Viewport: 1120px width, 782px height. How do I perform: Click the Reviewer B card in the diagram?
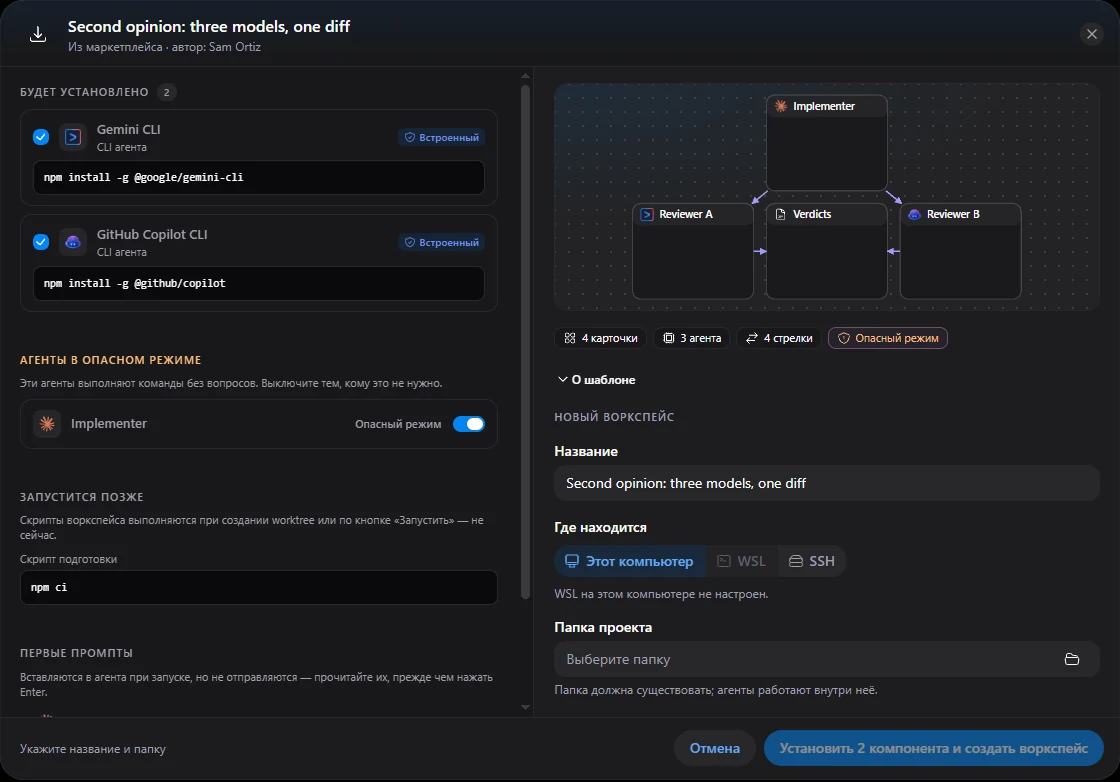coord(960,251)
